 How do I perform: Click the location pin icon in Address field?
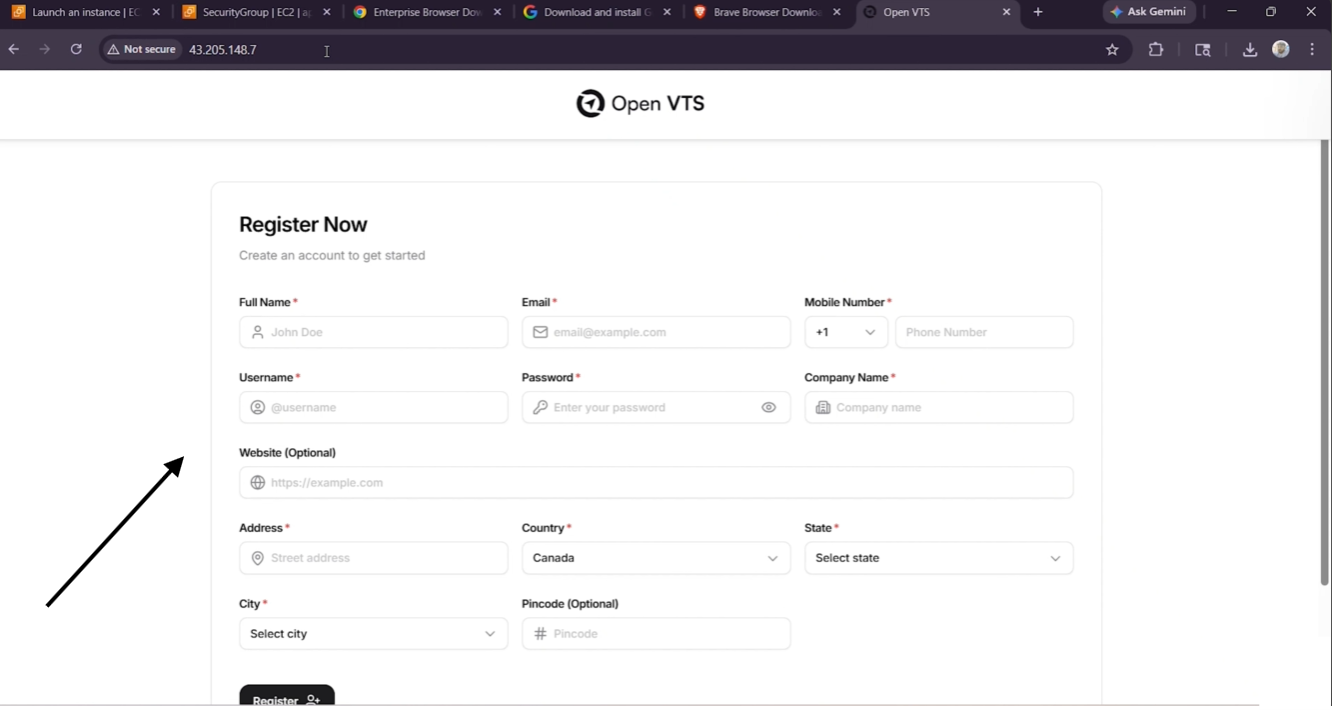point(258,558)
